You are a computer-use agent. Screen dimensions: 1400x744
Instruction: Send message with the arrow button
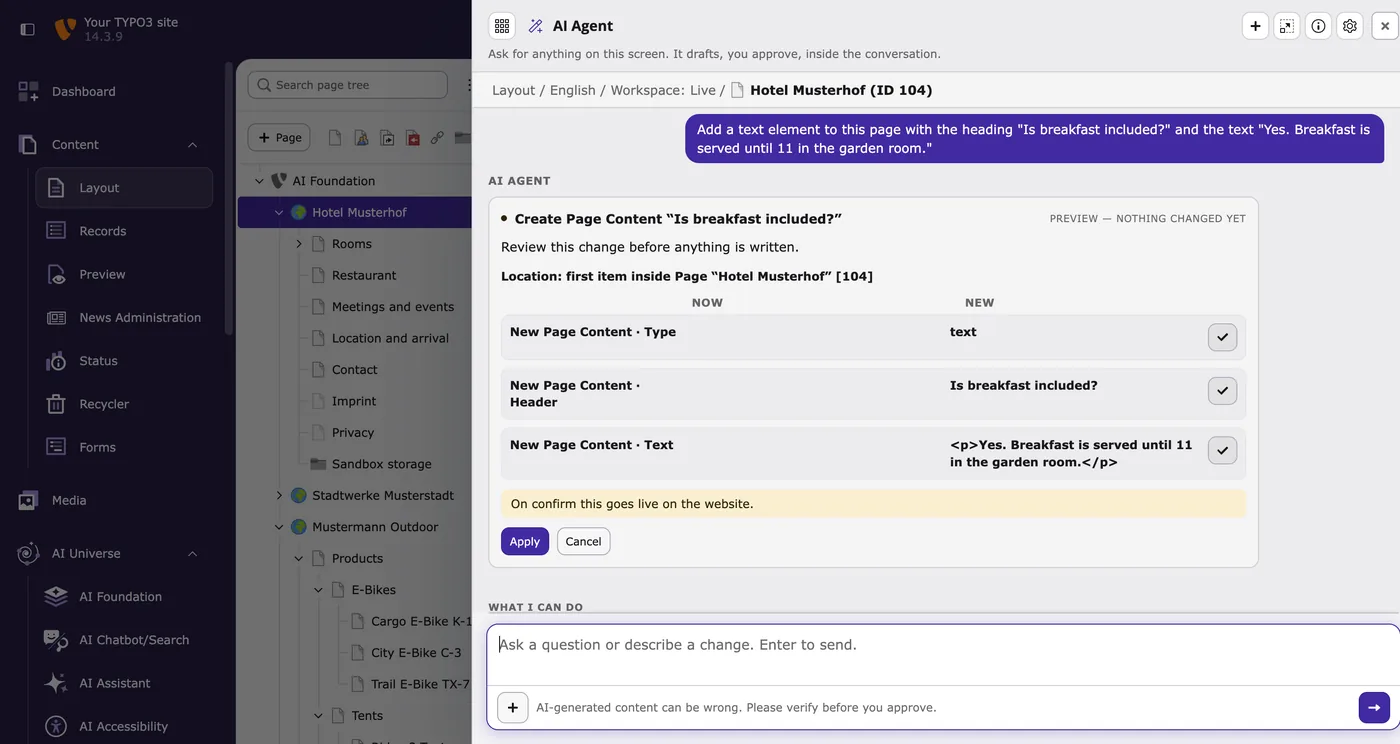1374,707
